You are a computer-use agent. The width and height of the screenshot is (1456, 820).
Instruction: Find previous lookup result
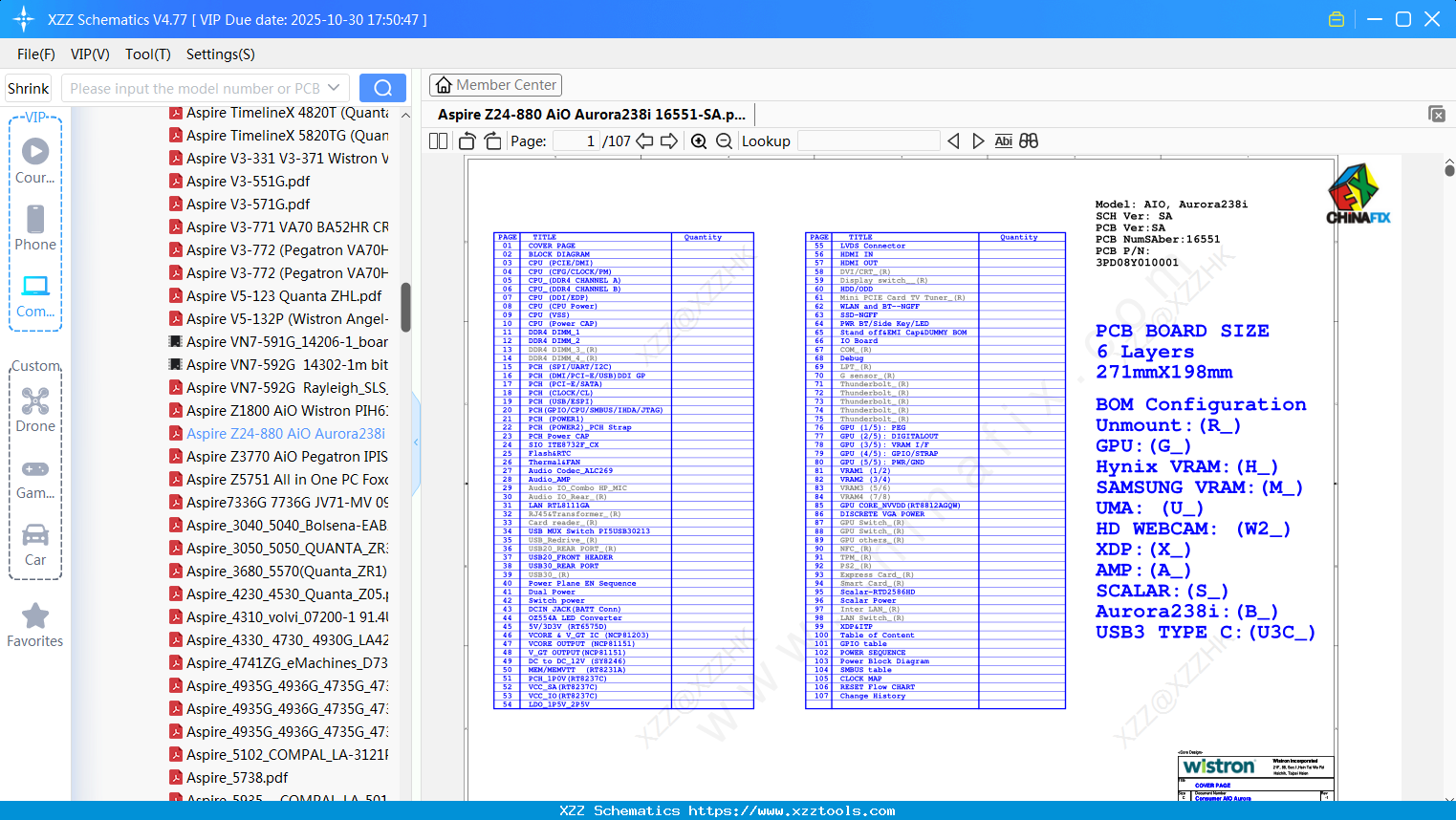tap(953, 141)
